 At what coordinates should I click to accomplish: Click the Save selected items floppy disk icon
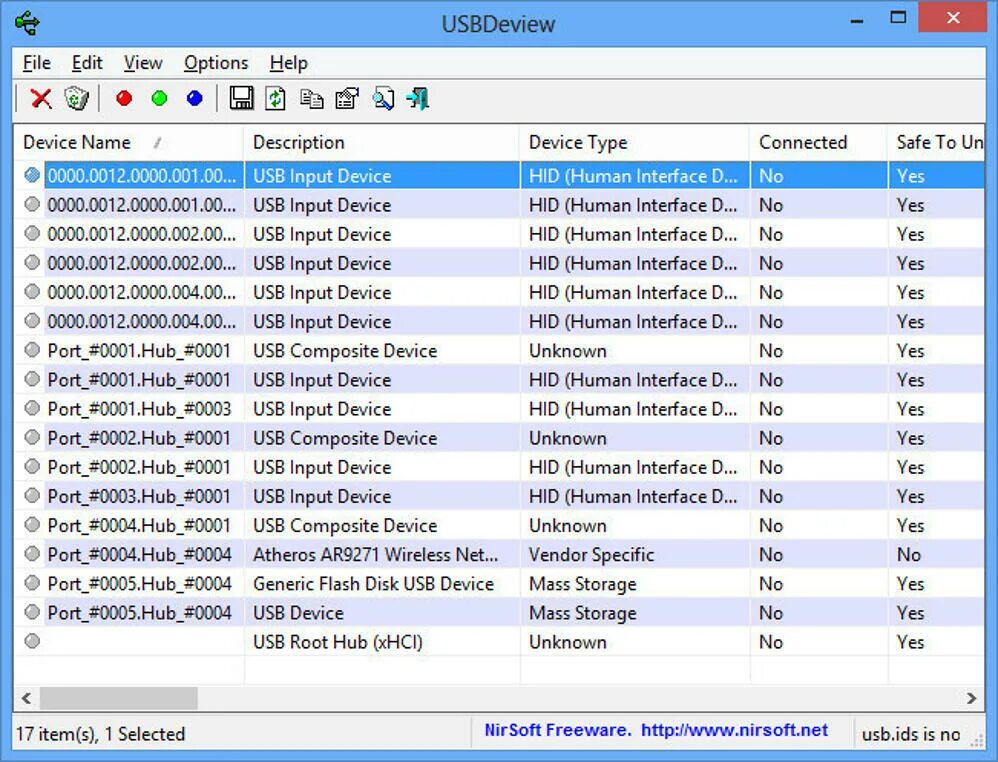tap(240, 98)
